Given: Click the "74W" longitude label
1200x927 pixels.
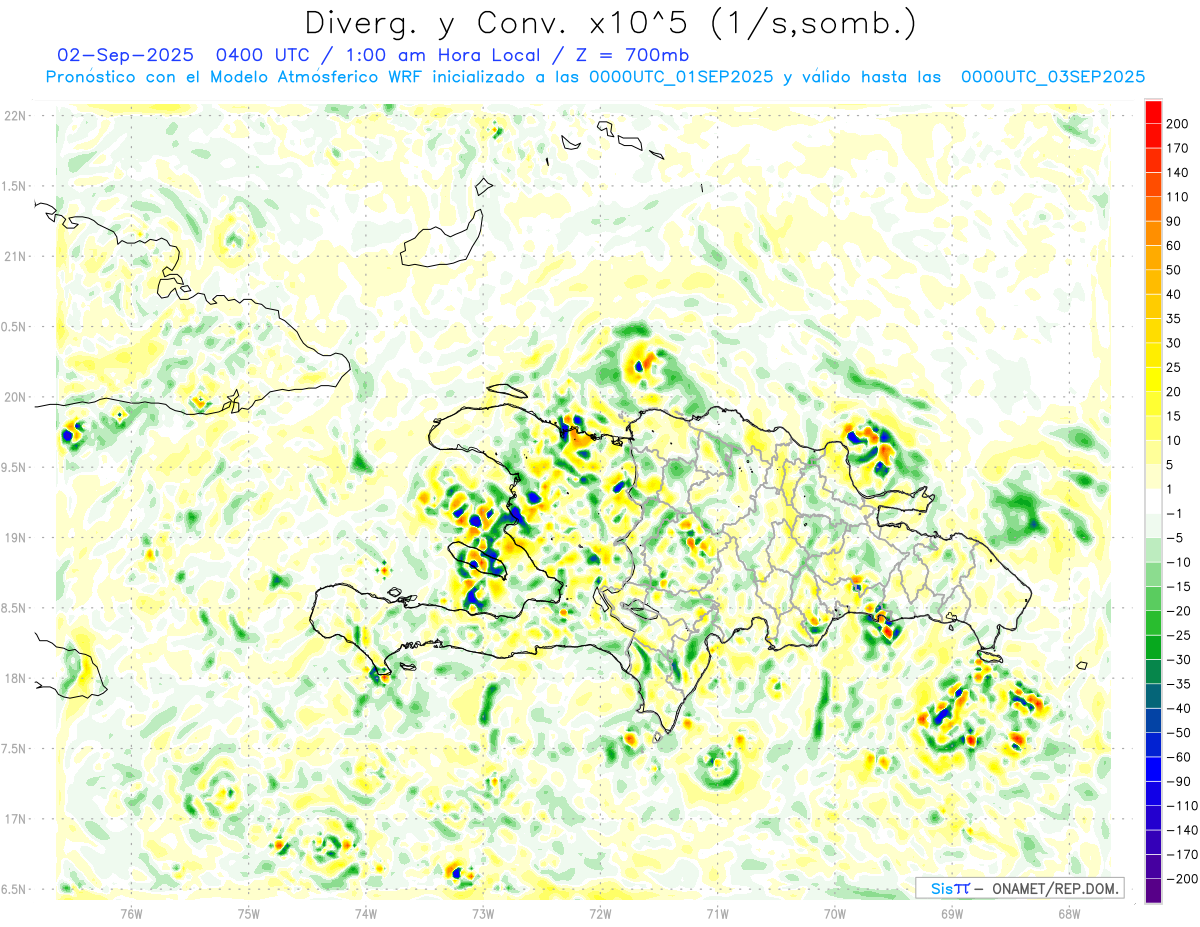Looking at the screenshot, I should pos(365,914).
